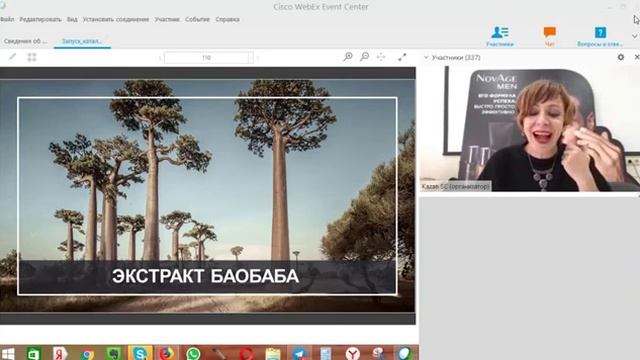Open Opera browser from the taskbar
The width and height of the screenshot is (640, 360).
pos(246,353)
